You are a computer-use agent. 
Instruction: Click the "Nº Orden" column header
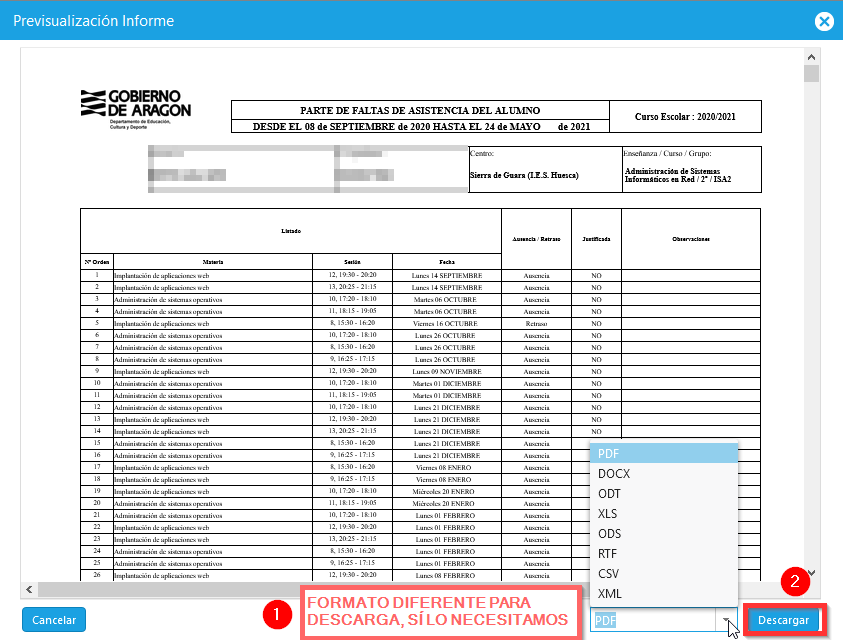[x=97, y=262]
